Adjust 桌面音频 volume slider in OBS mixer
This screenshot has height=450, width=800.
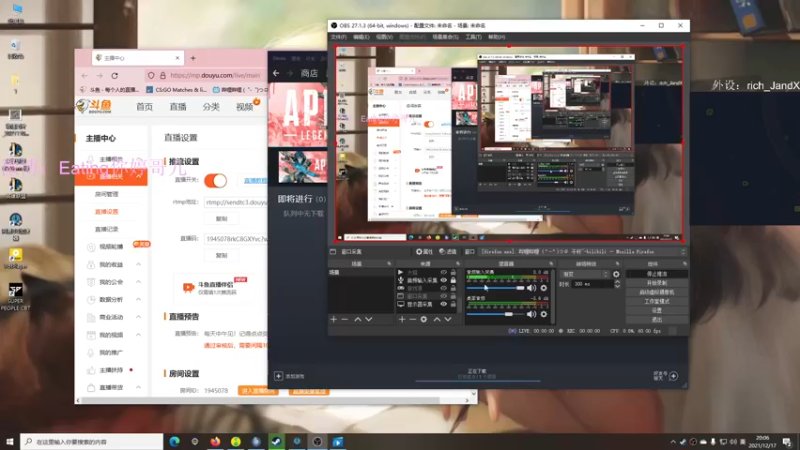[495, 314]
